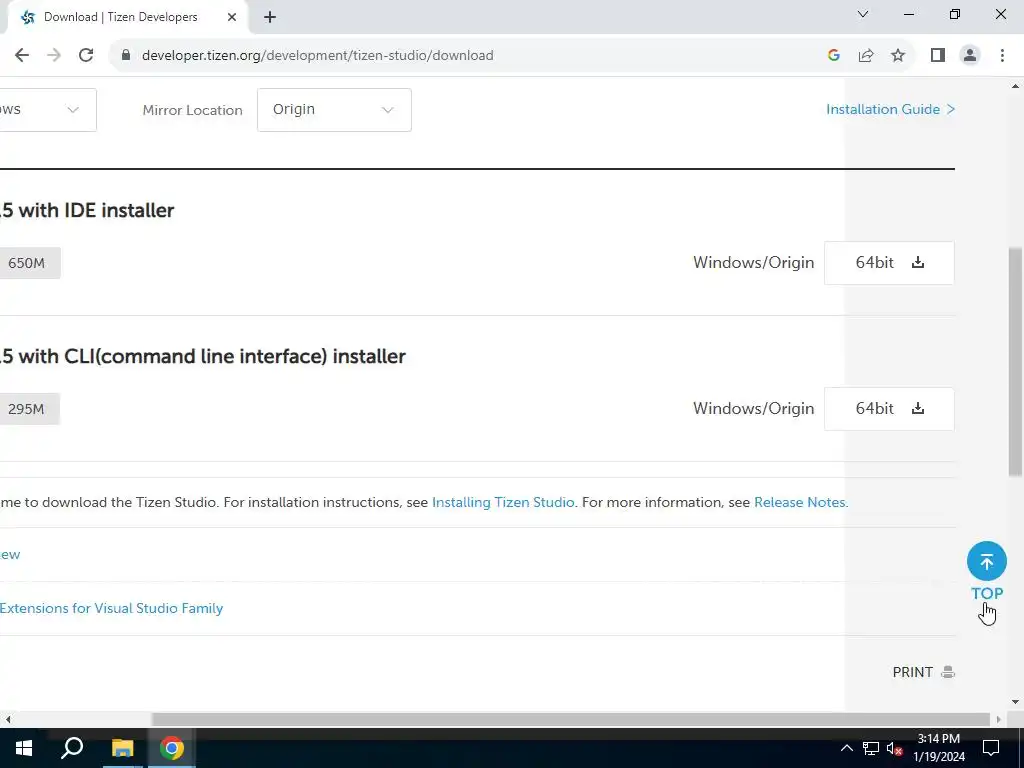Download the IDE installer 64bit
1024x768 pixels.
click(x=889, y=263)
